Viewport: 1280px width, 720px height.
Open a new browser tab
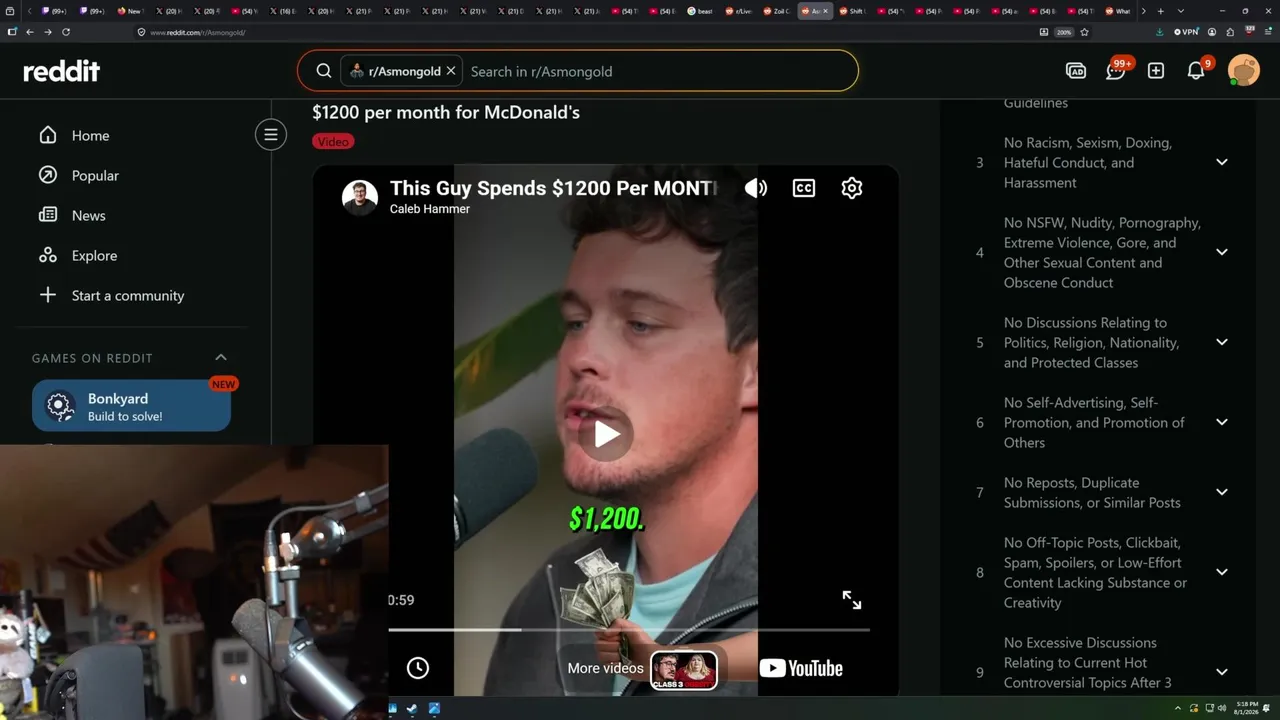(x=1160, y=11)
